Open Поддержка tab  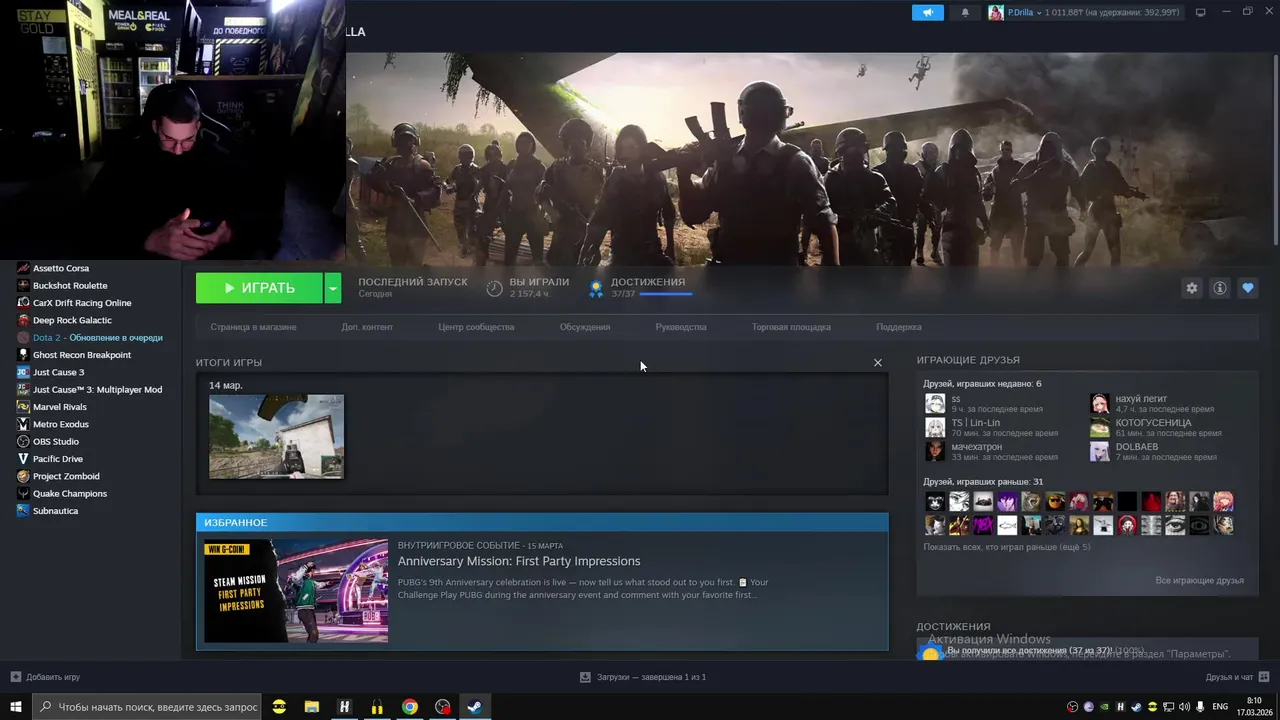[899, 327]
